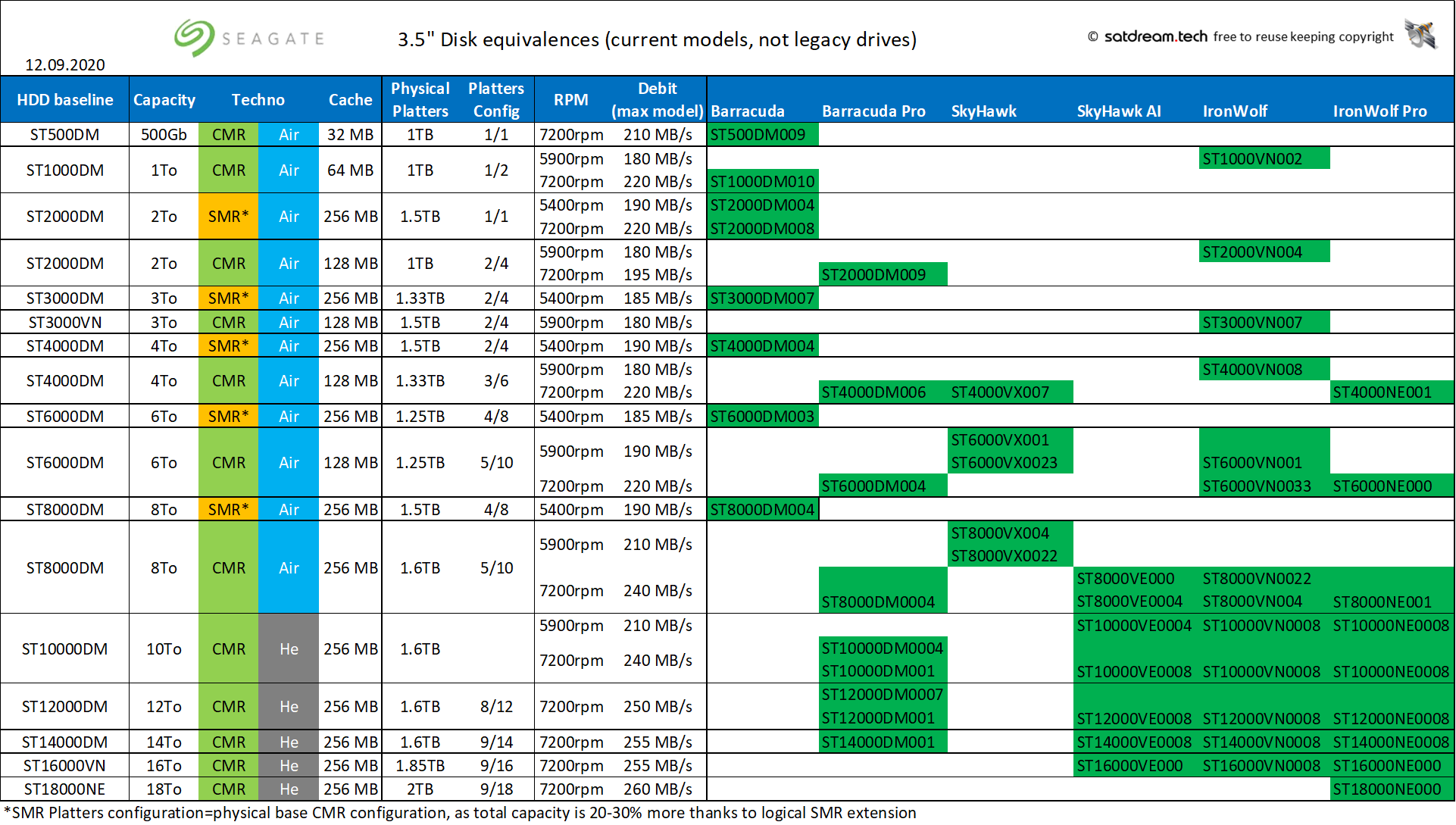Viewport: 1456px width, 825px height.
Task: Select the ST4000VN008 model cell
Action: pos(1264,369)
